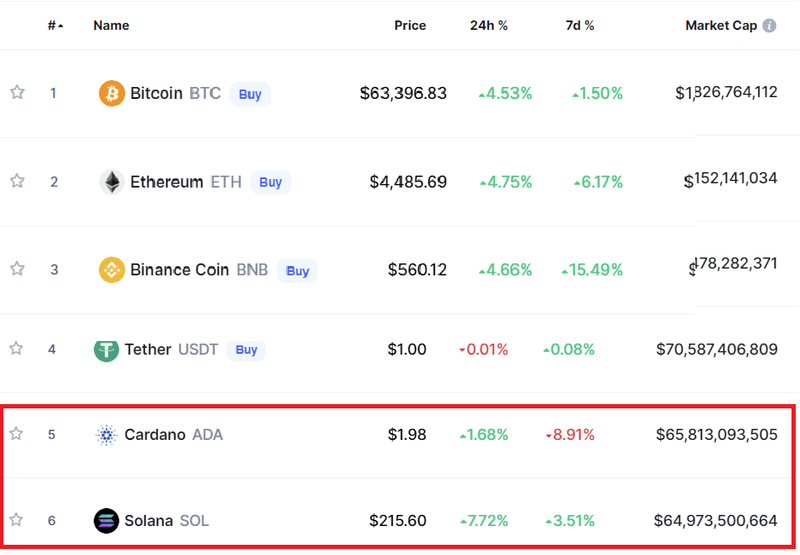Screen dimensions: 800x555
Task: Sort coins by Name column header
Action: pos(111,26)
